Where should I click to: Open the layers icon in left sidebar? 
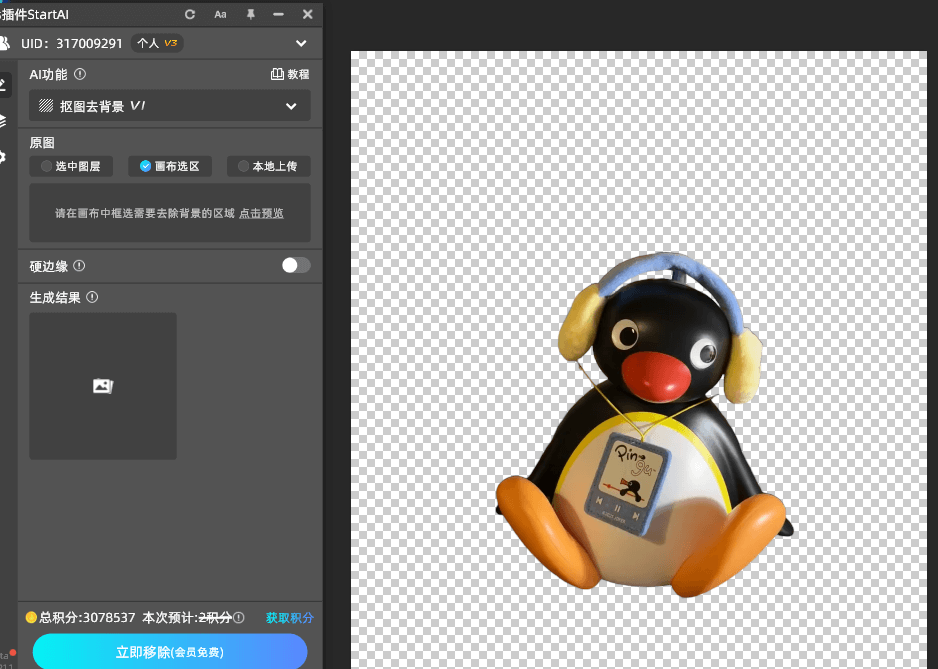point(3,121)
